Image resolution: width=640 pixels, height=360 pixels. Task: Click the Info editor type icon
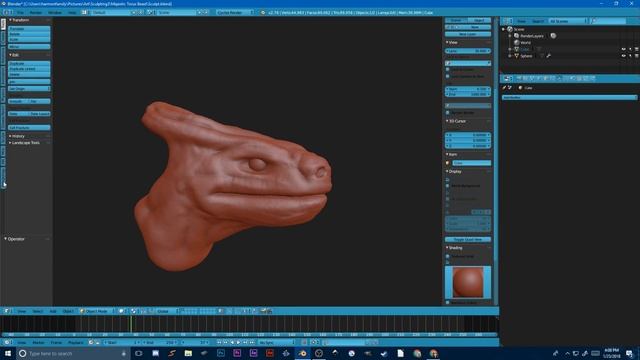[7, 13]
